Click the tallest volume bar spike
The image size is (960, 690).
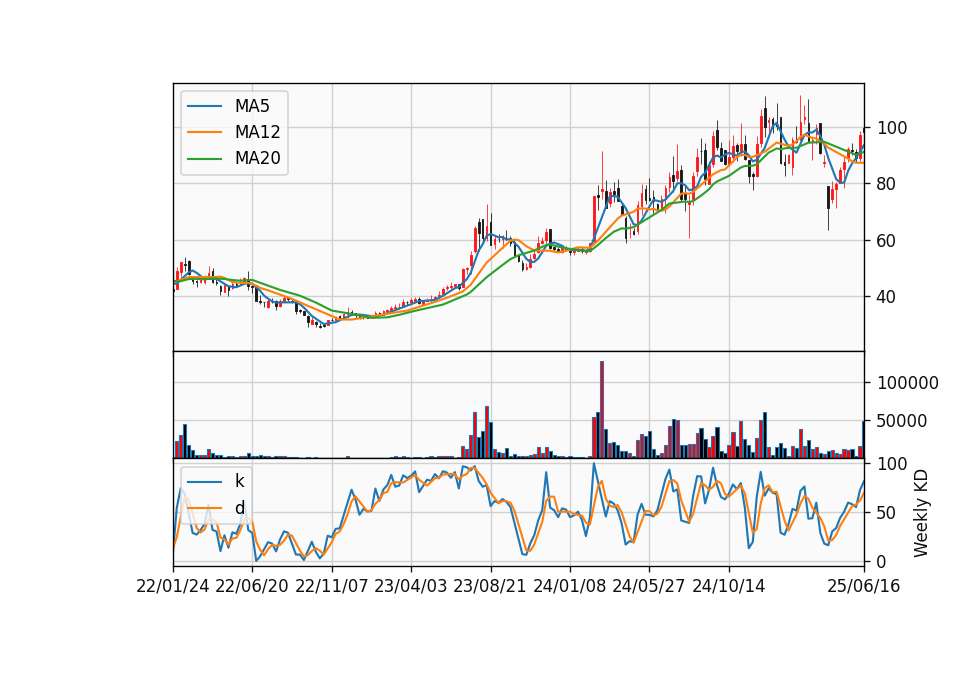602,410
